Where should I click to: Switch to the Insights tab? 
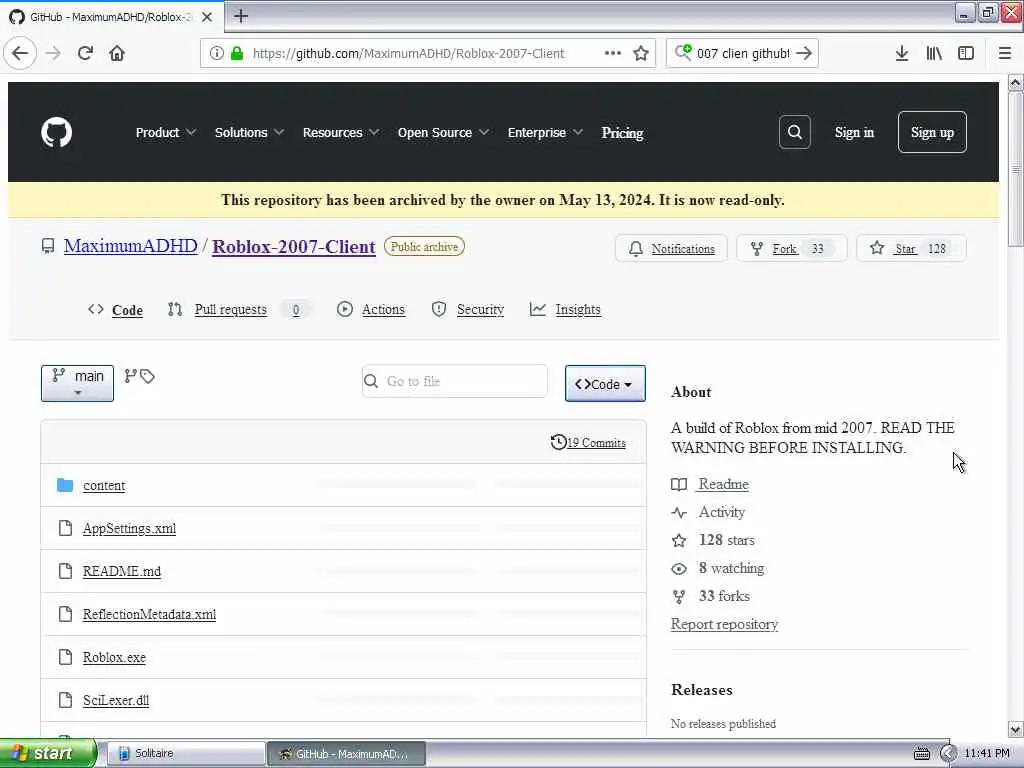click(x=566, y=310)
